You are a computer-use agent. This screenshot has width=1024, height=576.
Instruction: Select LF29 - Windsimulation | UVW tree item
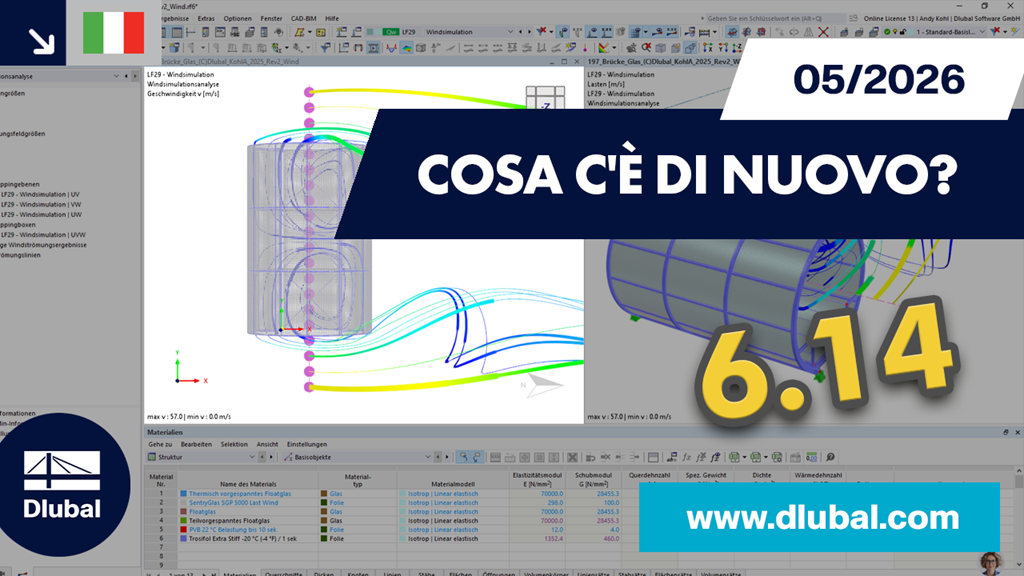43,234
